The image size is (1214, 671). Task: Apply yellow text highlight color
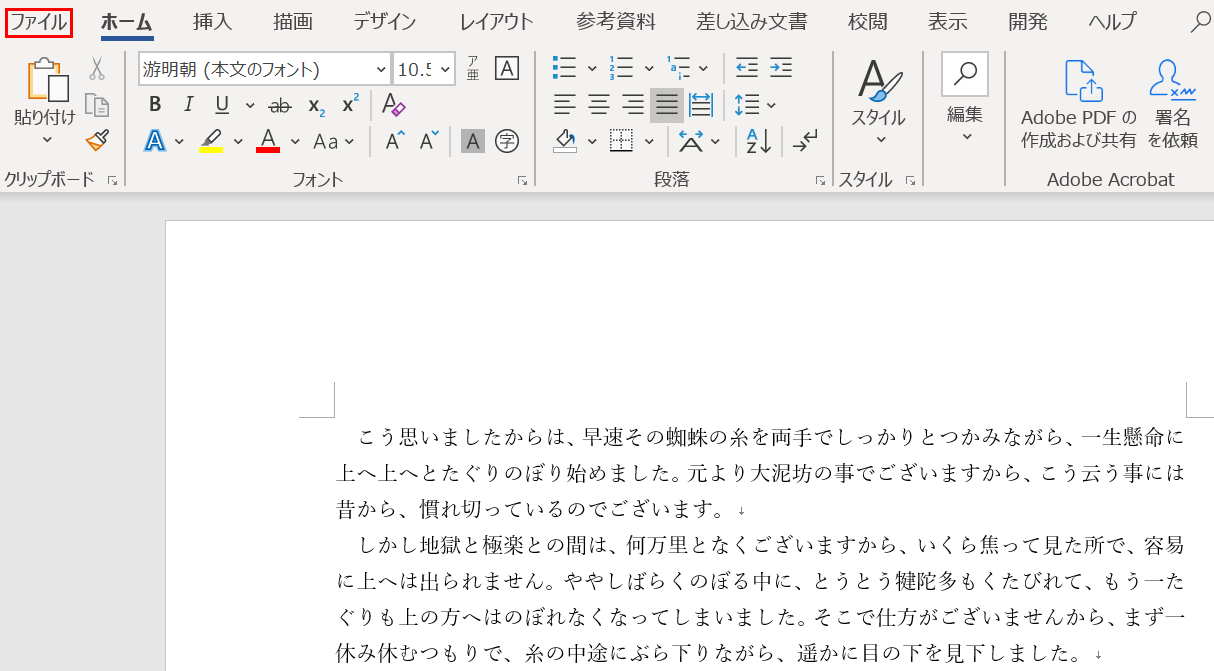[211, 141]
